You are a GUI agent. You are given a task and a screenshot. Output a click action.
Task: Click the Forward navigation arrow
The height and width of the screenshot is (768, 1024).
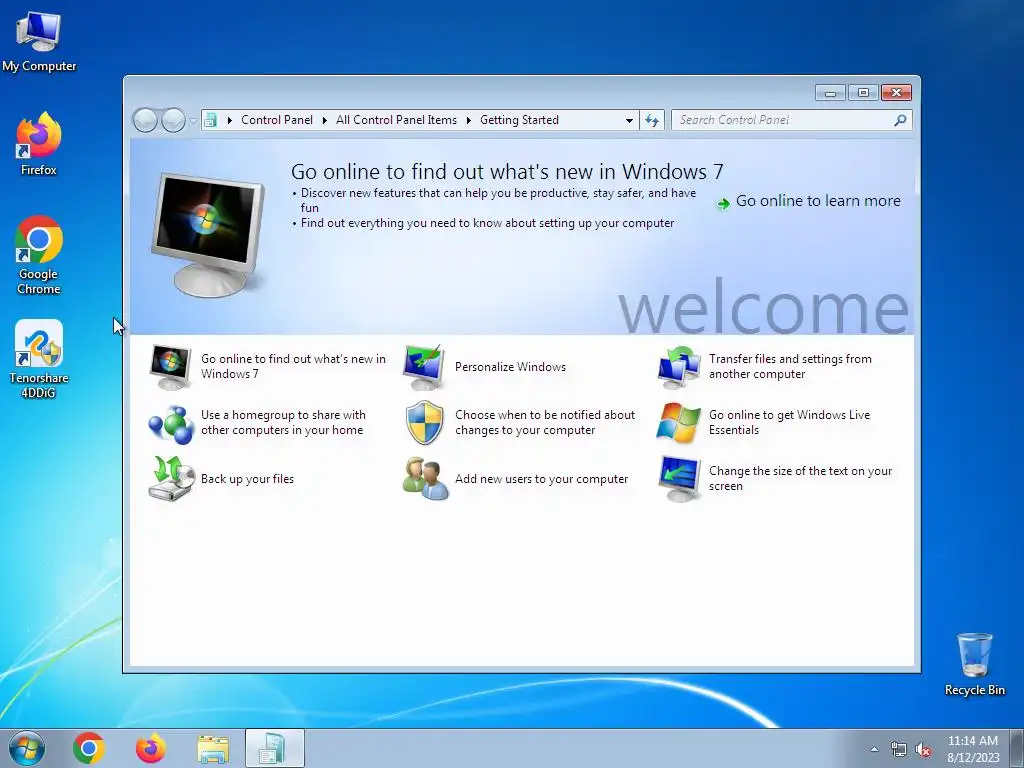[173, 120]
